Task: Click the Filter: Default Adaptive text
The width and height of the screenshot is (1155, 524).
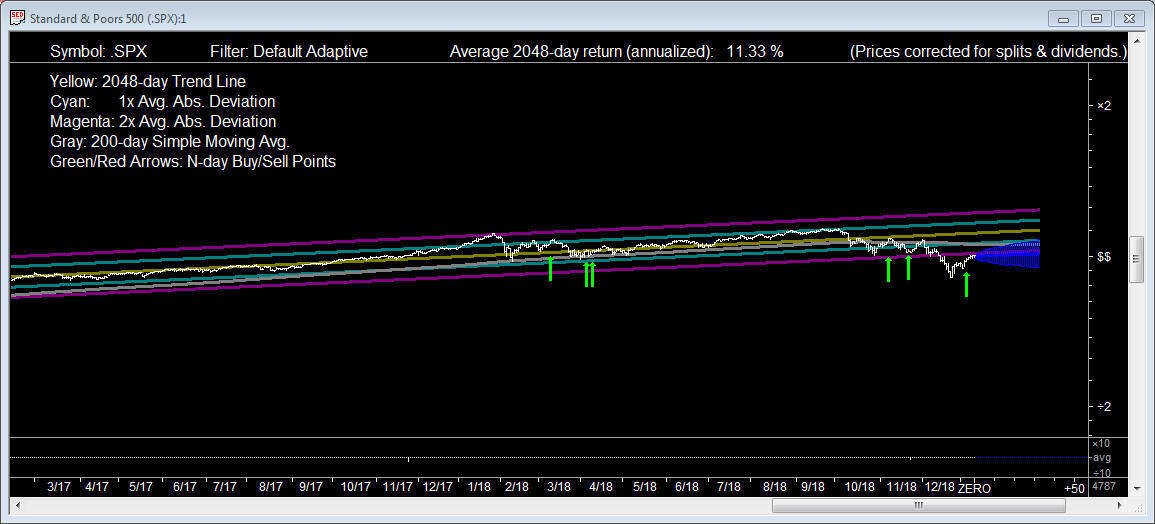Action: tap(289, 52)
